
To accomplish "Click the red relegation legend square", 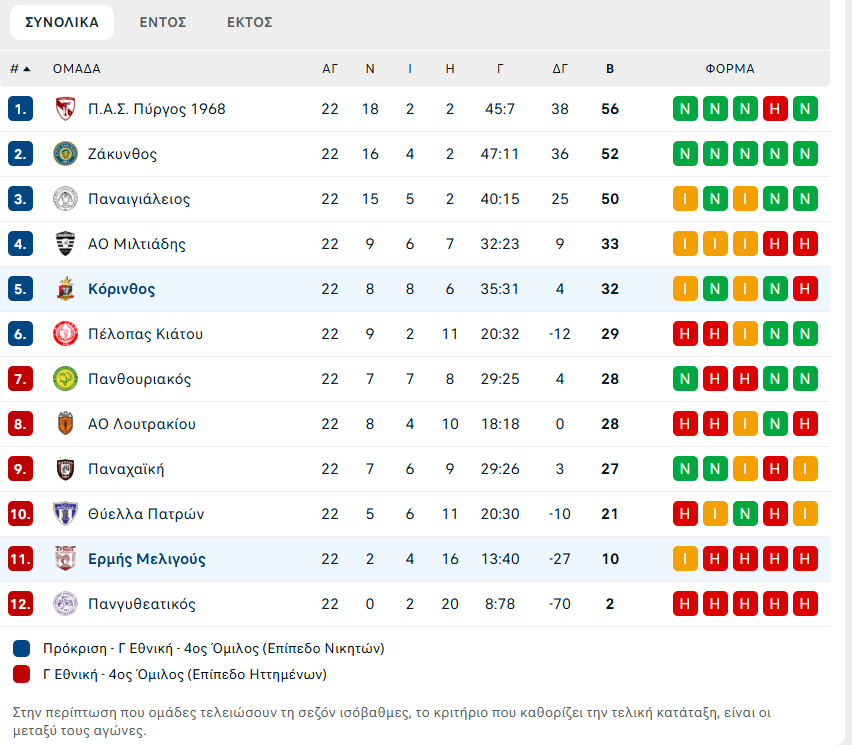I will point(23,674).
